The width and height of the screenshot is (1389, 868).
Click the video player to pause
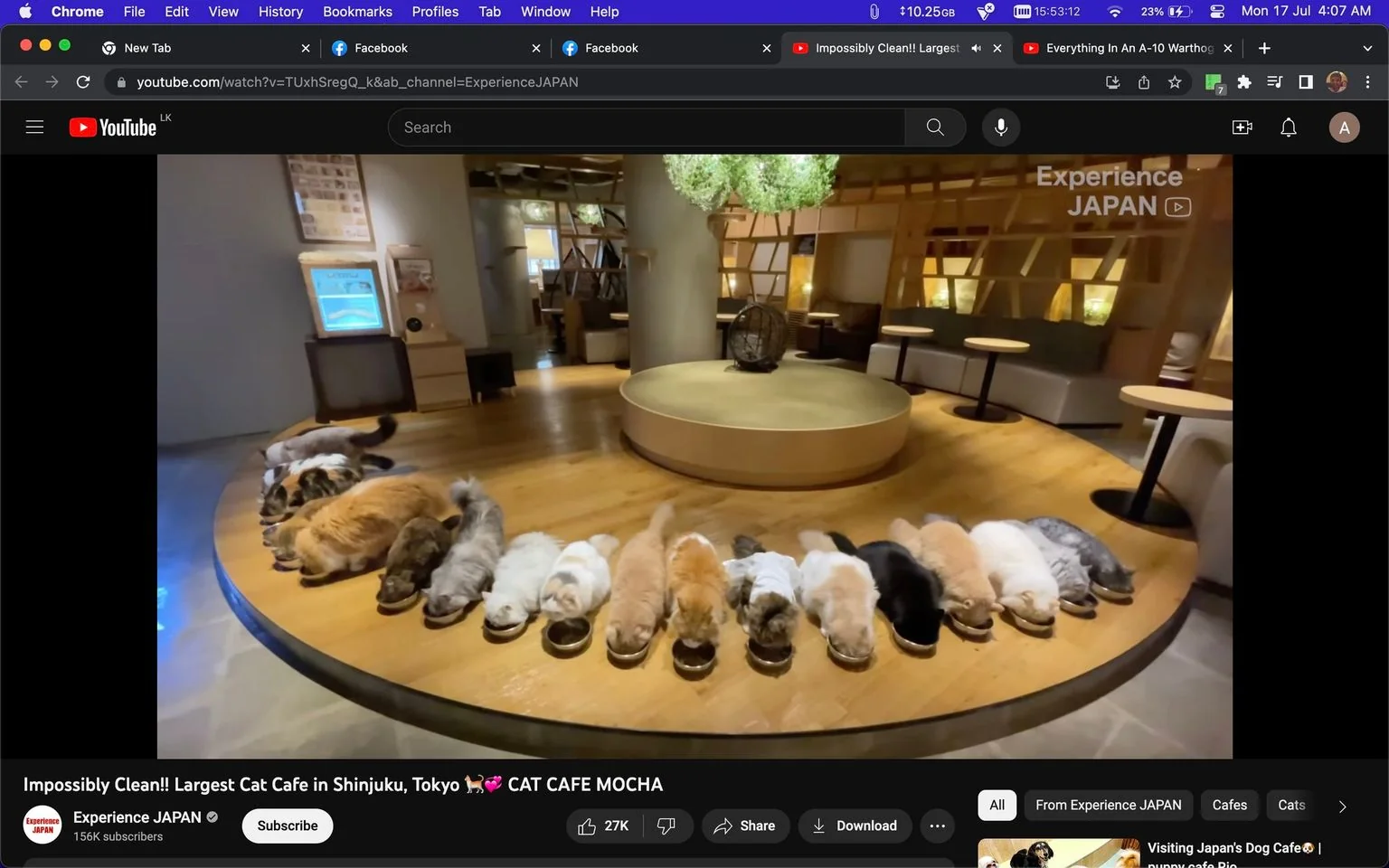694,457
